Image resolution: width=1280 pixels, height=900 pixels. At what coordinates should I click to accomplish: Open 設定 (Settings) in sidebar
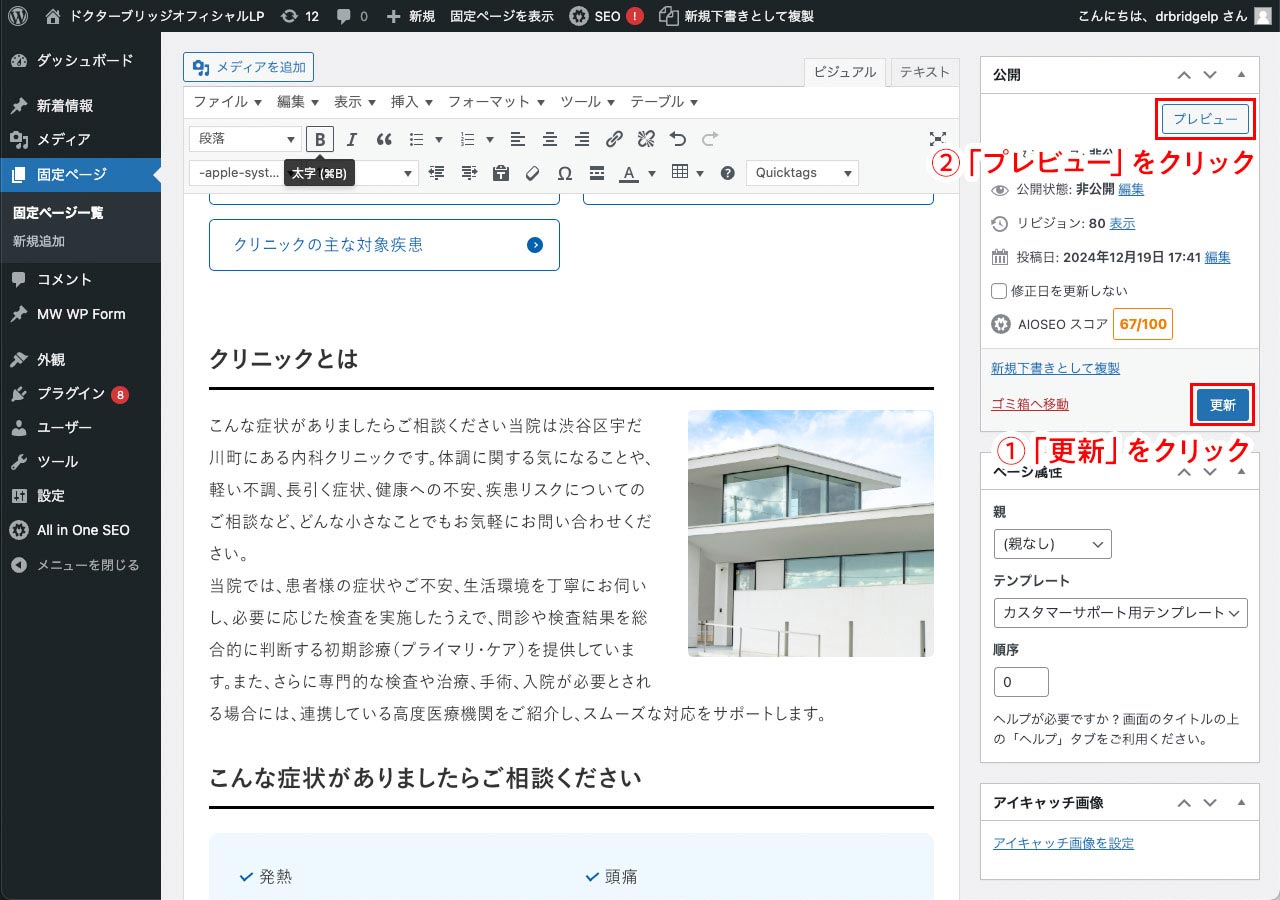point(80,496)
